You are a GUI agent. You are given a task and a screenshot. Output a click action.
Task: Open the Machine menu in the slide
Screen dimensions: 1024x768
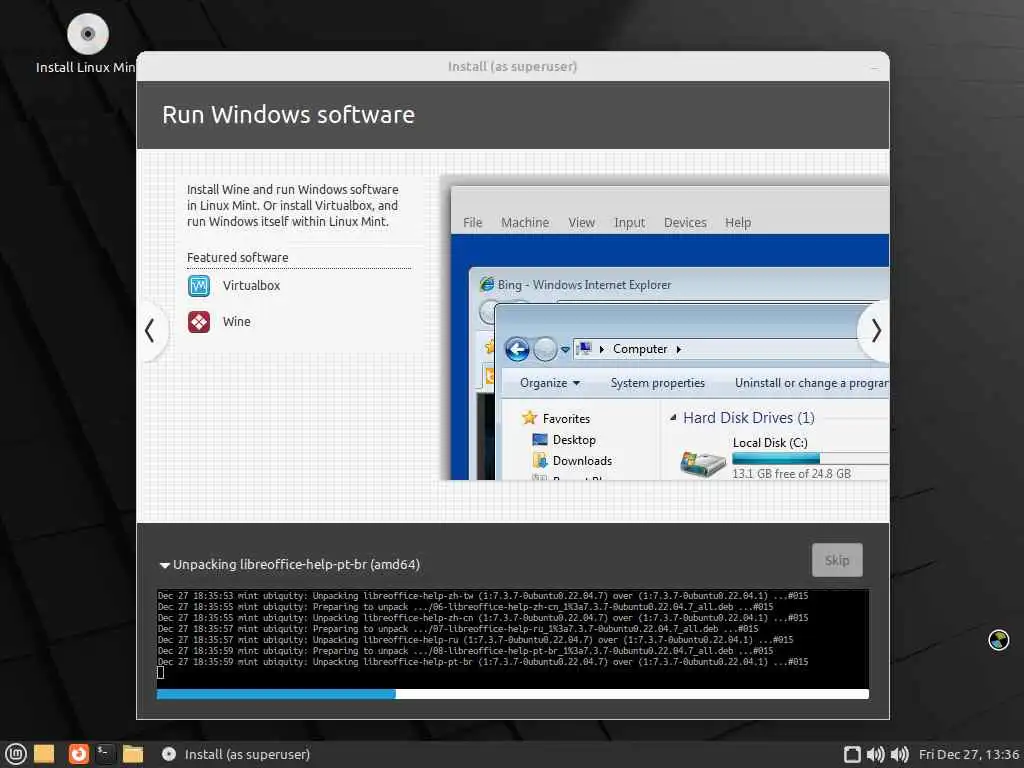[x=525, y=223]
